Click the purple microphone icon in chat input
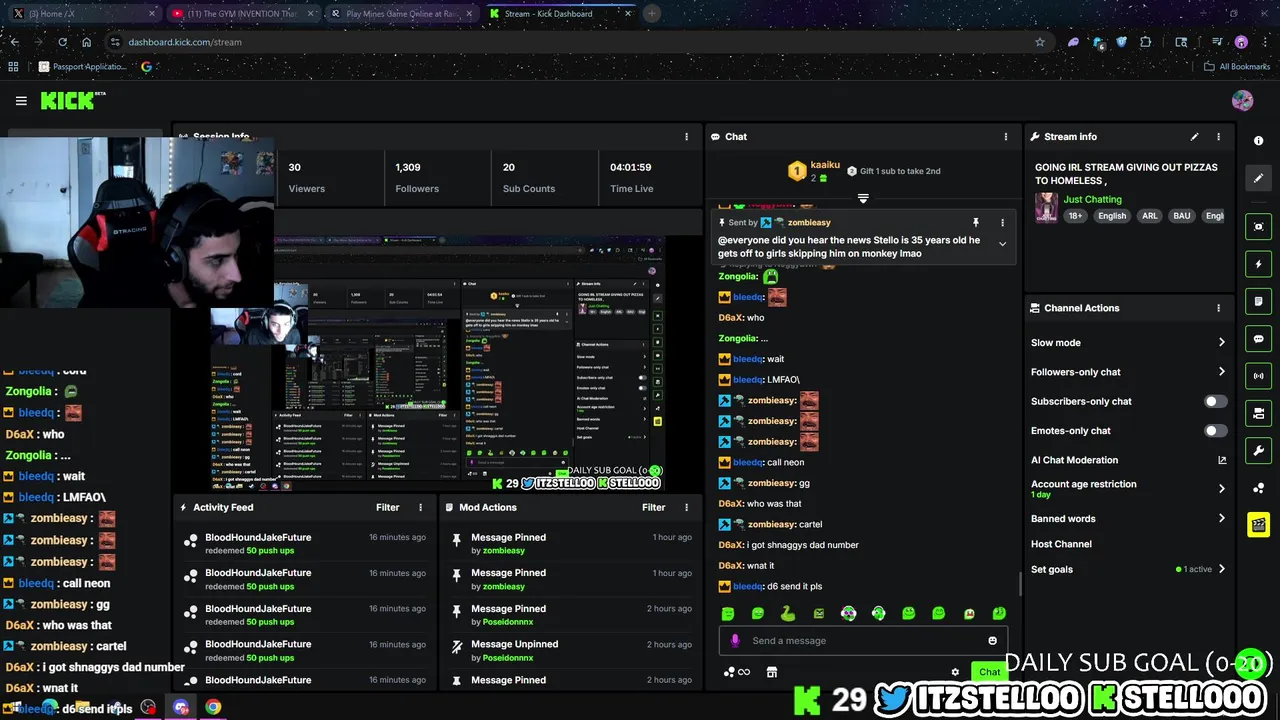Viewport: 1280px width, 720px height. pyautogui.click(x=735, y=641)
